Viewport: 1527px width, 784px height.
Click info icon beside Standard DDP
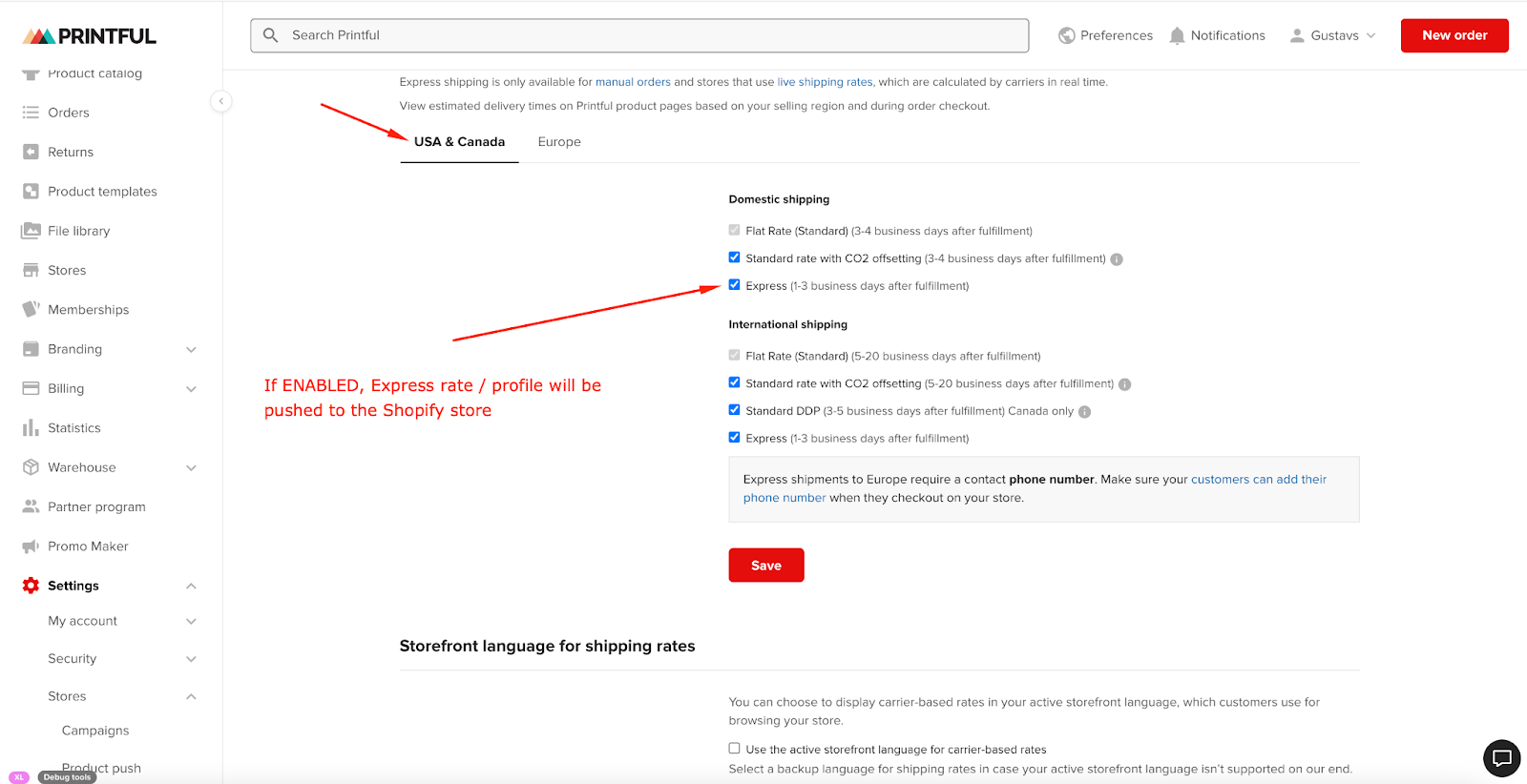tap(1084, 412)
